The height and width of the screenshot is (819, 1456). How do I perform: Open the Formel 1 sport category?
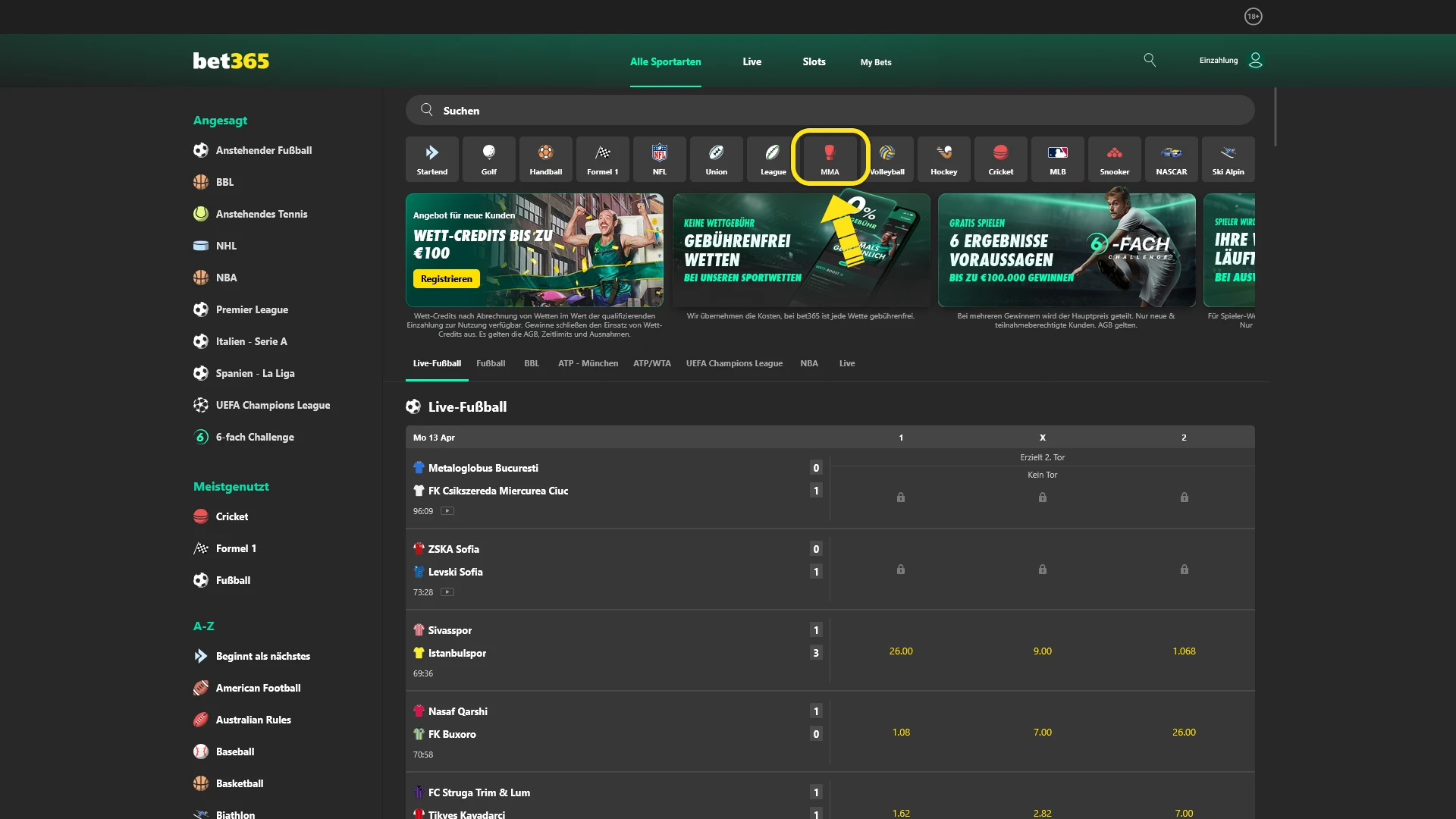click(602, 159)
